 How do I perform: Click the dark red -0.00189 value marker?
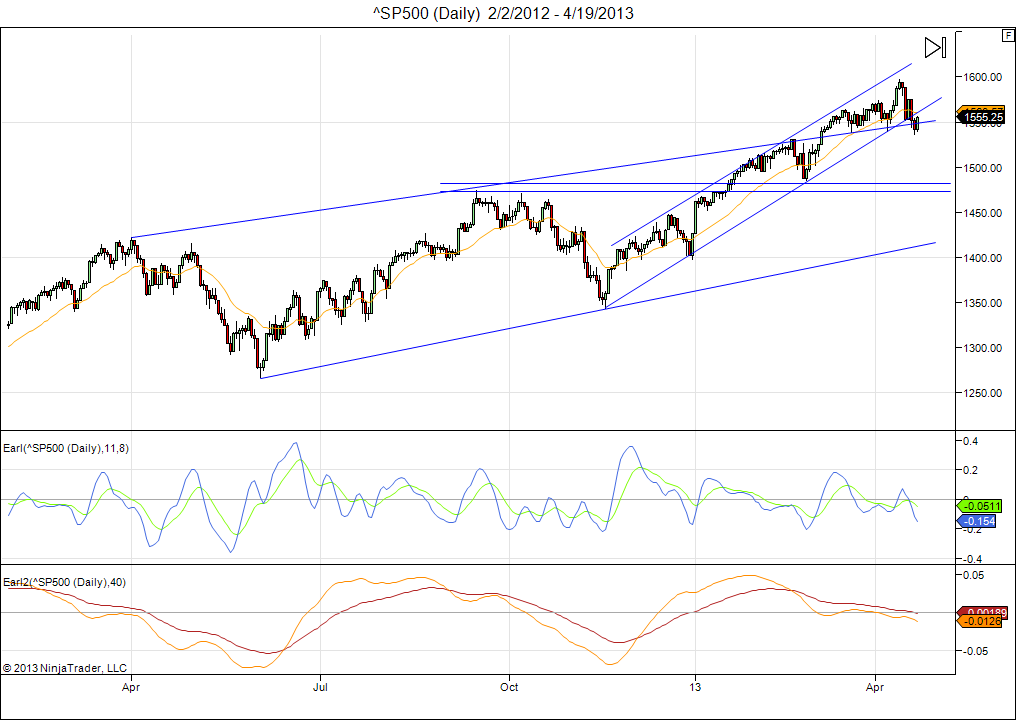coord(986,611)
